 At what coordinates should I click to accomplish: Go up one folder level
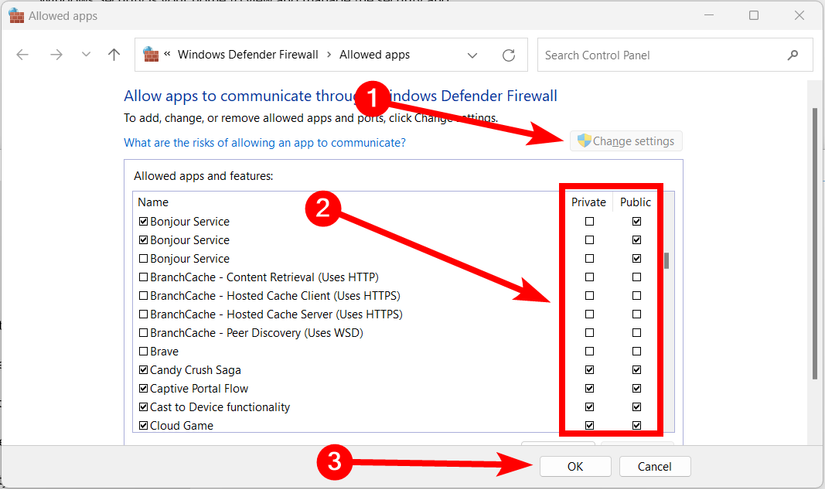pos(114,55)
